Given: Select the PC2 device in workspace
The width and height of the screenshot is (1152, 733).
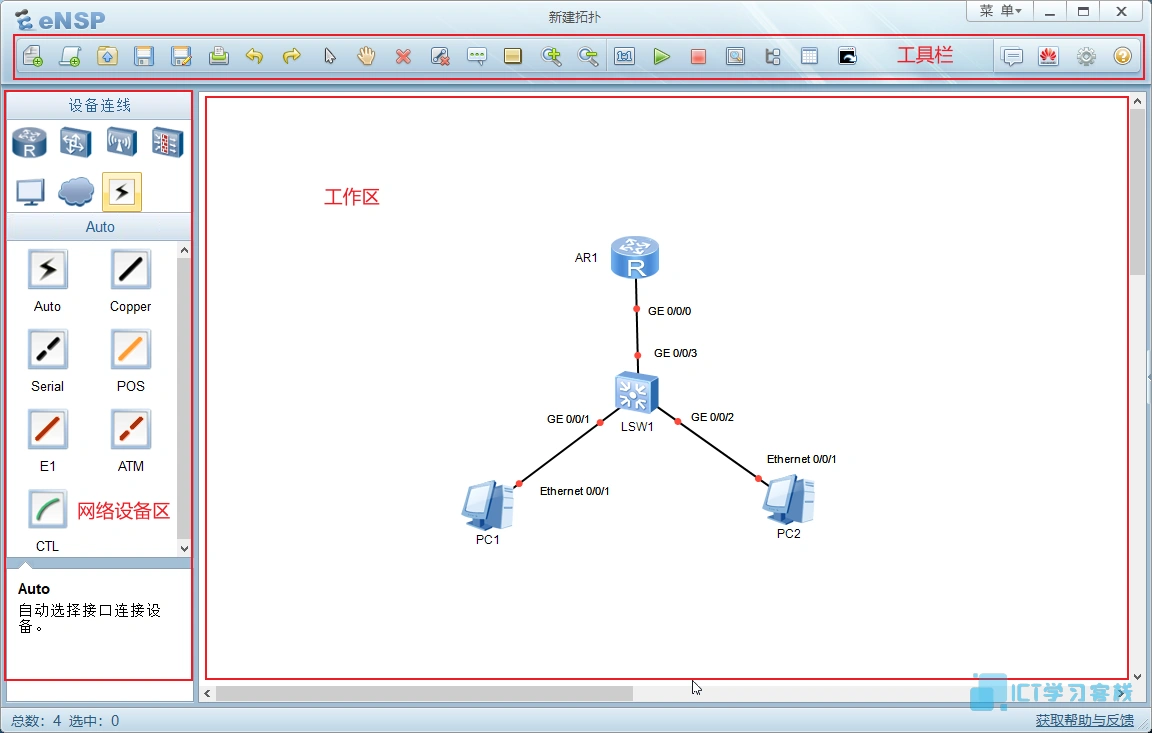Looking at the screenshot, I should [x=788, y=499].
